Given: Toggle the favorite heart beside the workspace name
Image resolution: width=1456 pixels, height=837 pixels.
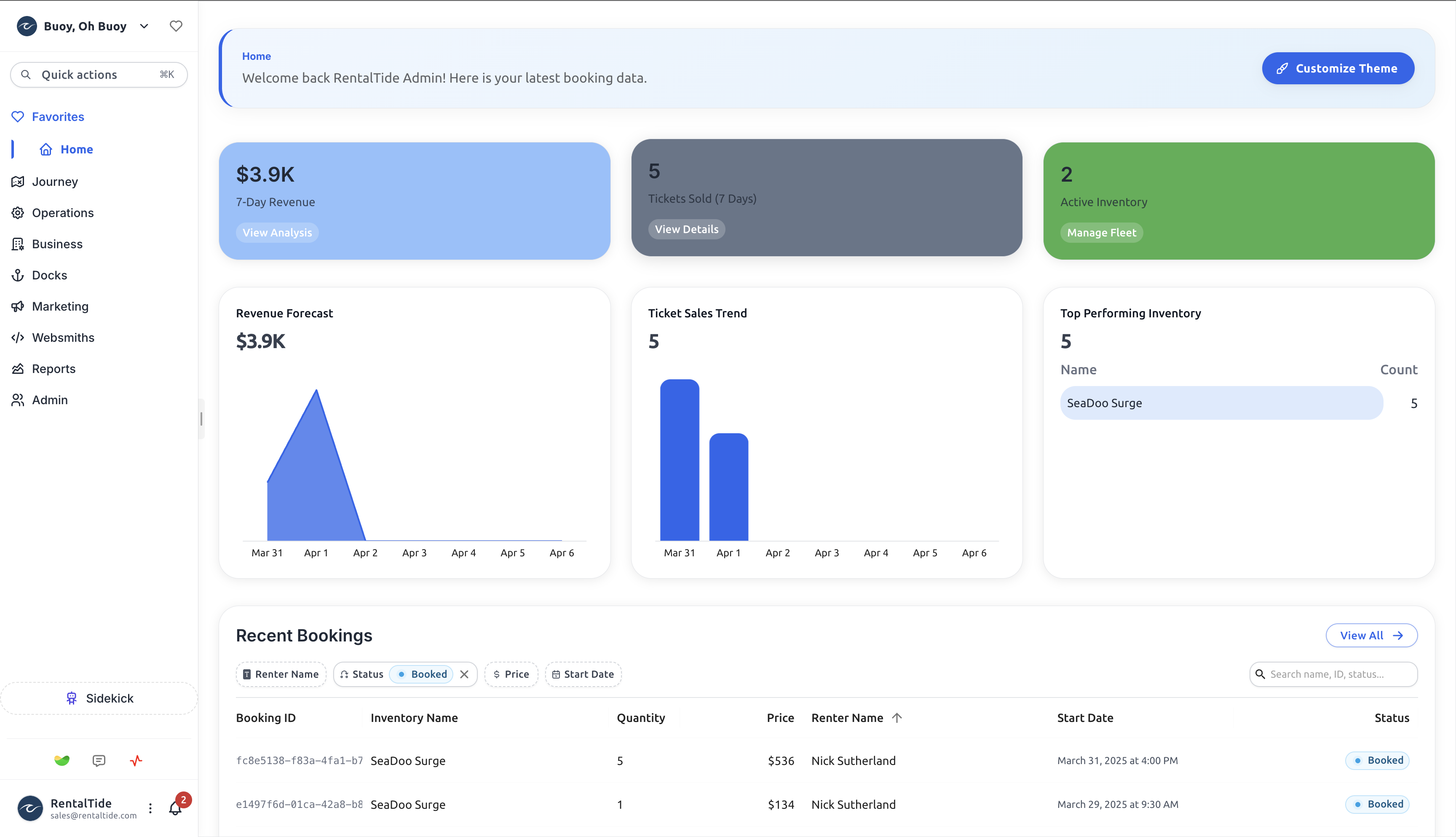Looking at the screenshot, I should point(176,26).
